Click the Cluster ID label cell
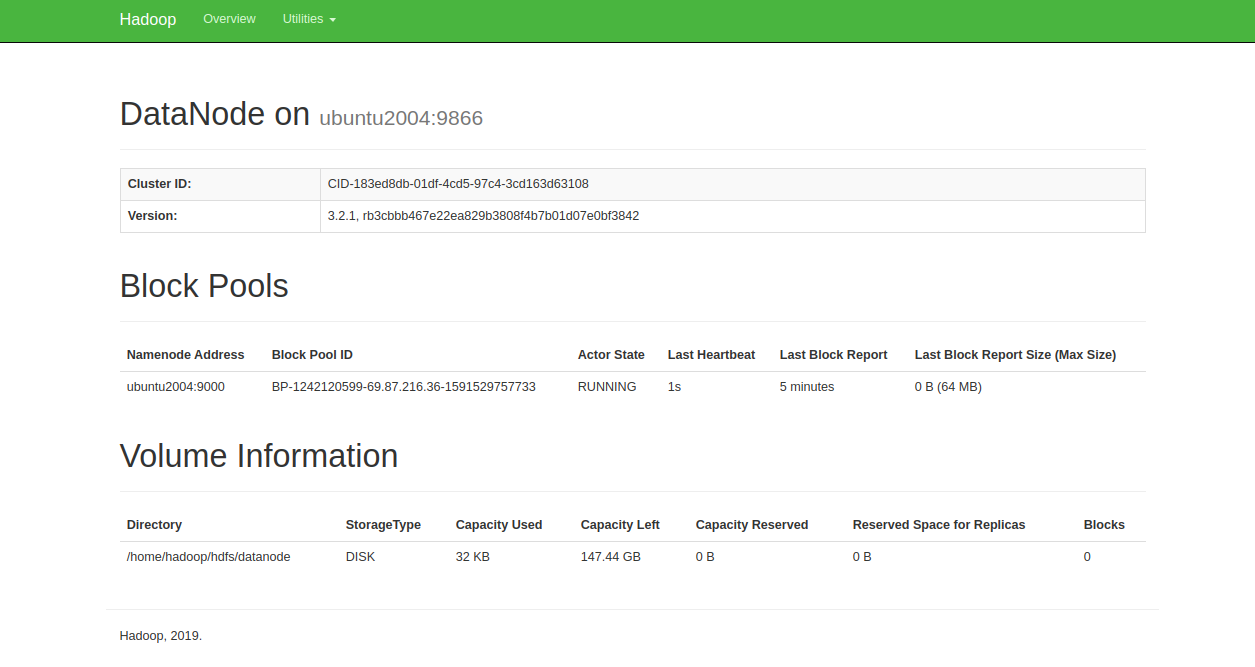This screenshot has height=667, width=1255. [x=220, y=184]
